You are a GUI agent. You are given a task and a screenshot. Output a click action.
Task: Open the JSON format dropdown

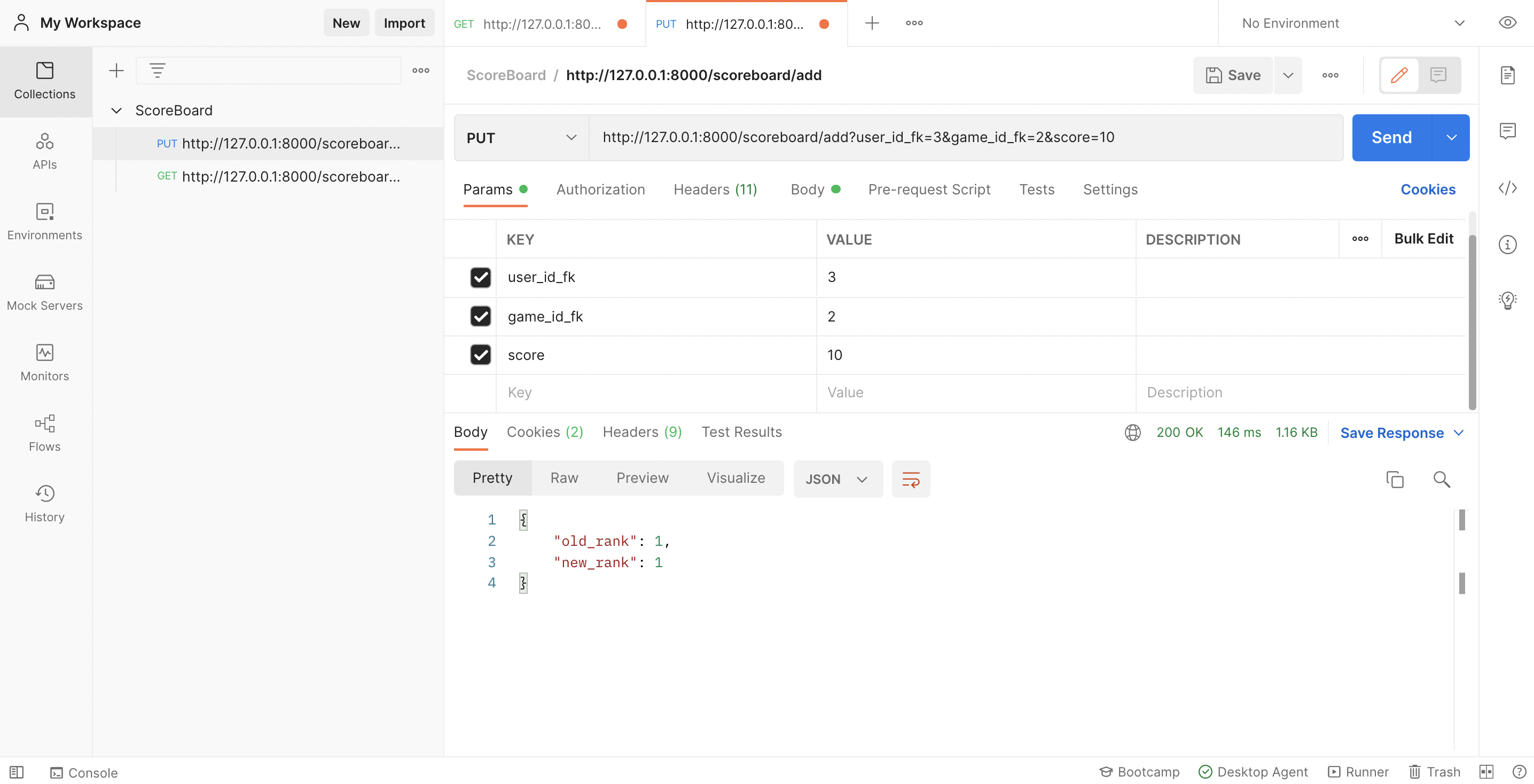[x=838, y=479]
